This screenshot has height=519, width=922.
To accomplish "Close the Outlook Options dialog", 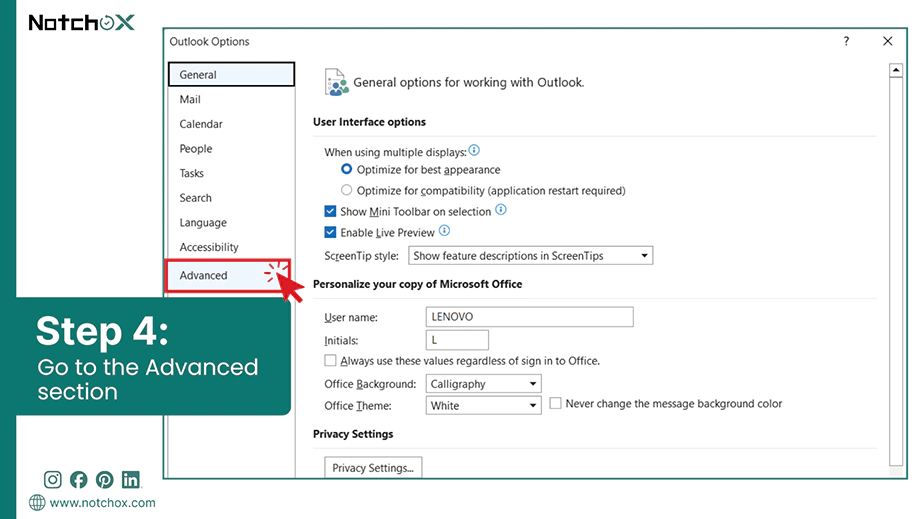I will point(887,41).
